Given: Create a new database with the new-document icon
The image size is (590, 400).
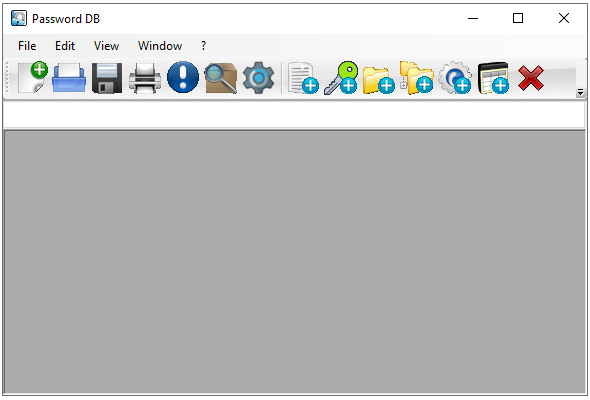Looking at the screenshot, I should point(33,78).
